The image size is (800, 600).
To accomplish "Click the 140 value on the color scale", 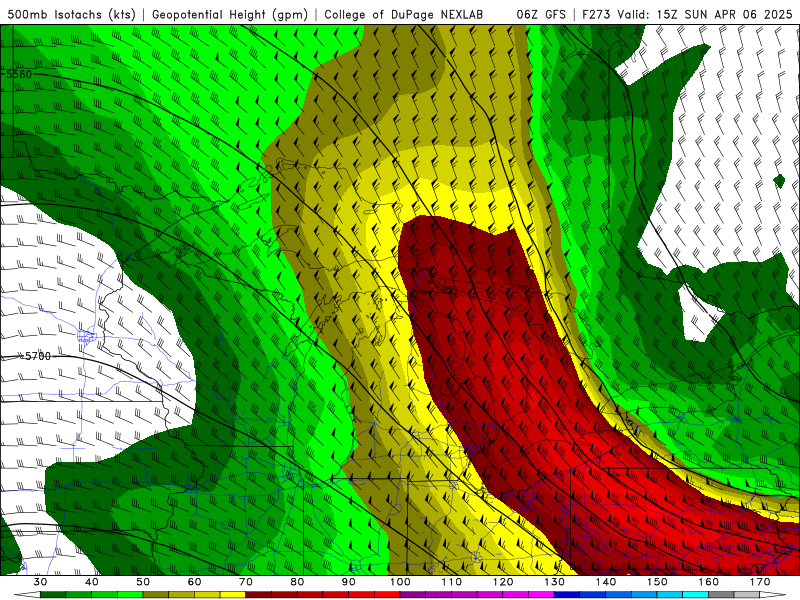I will 606,582.
